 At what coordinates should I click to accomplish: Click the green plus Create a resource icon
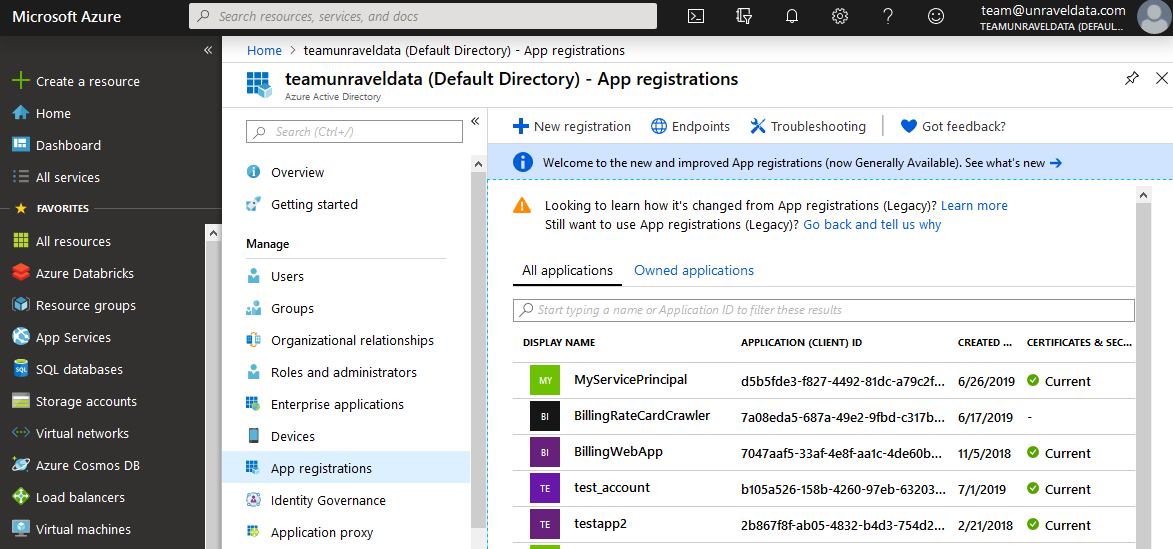[21, 81]
